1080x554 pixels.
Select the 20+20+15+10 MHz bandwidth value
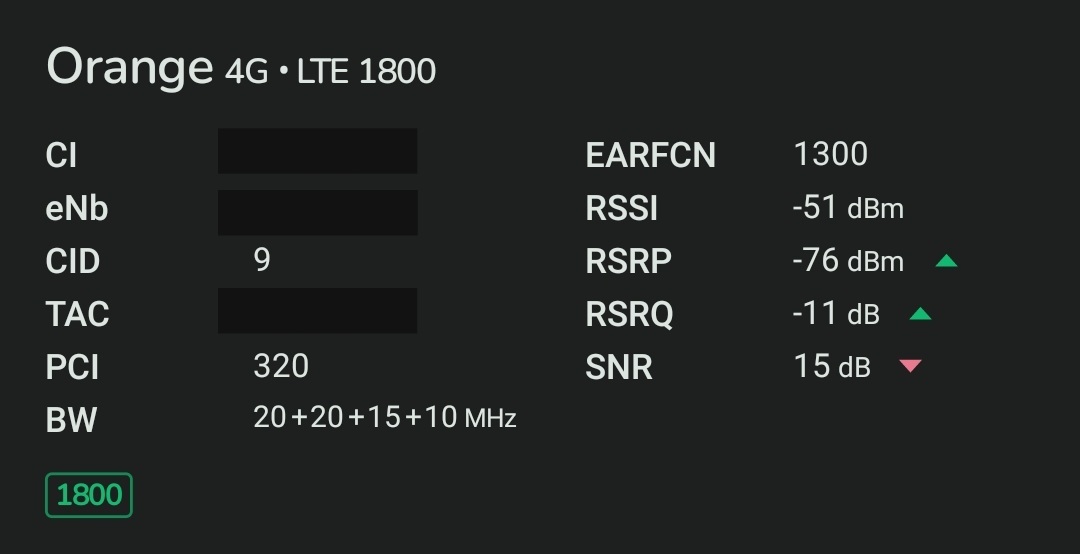(x=385, y=418)
